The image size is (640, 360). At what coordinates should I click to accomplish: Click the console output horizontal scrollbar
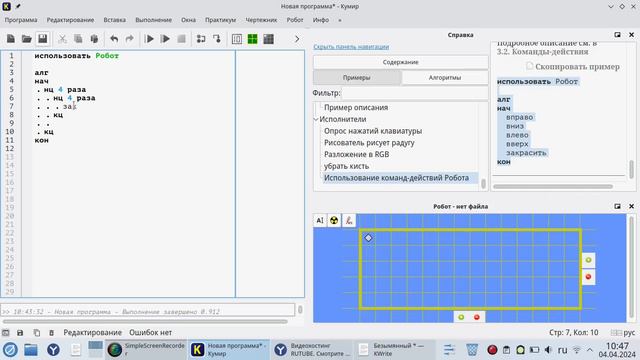[x=145, y=321]
